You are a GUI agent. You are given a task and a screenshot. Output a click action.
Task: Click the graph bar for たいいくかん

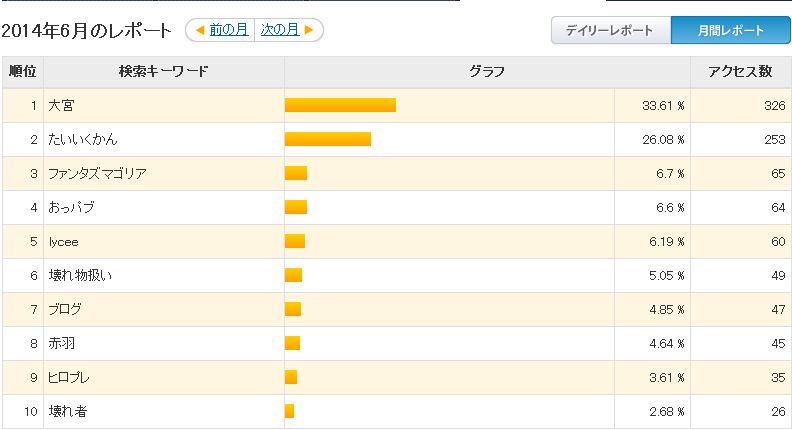[328, 139]
